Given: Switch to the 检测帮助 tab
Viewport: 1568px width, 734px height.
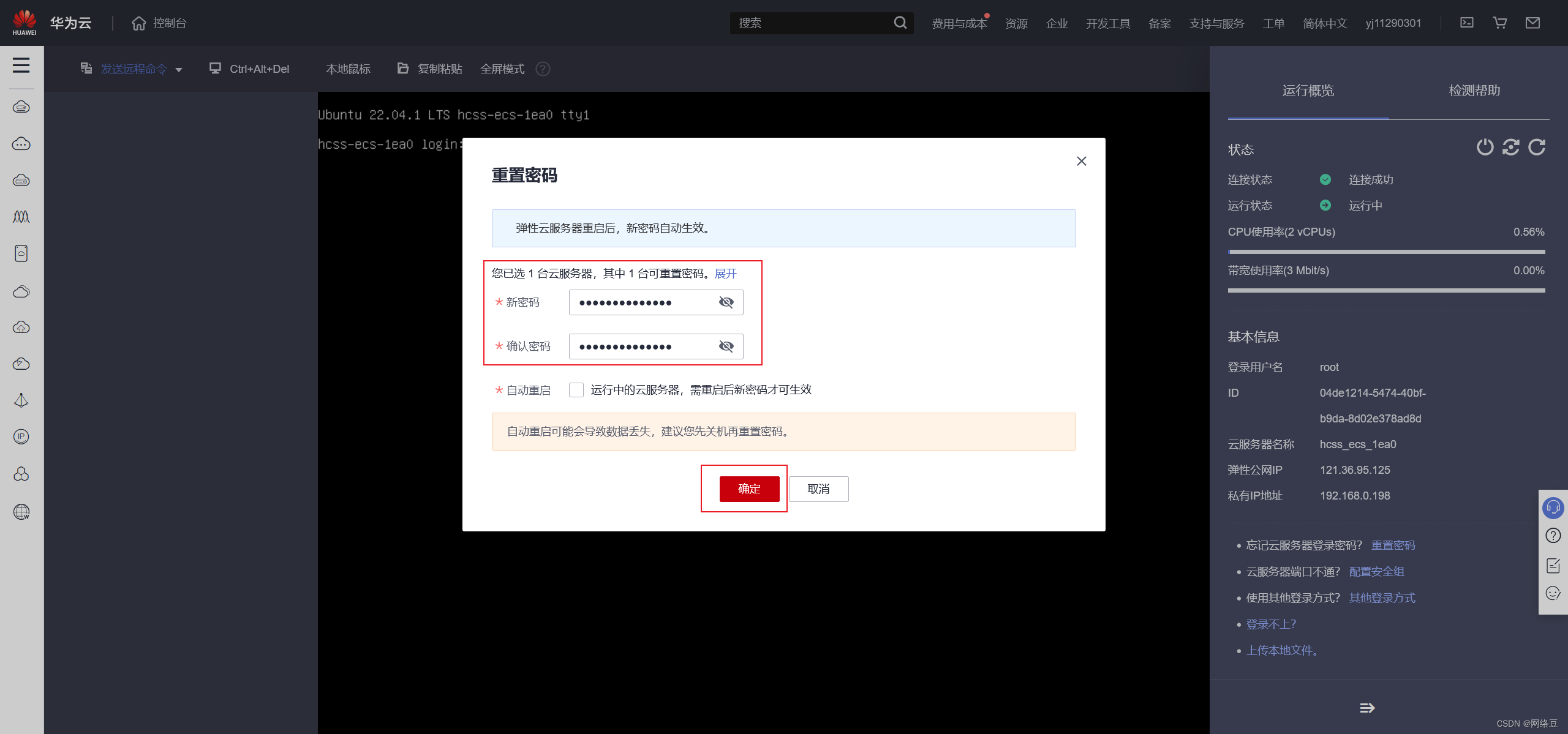Looking at the screenshot, I should [x=1474, y=91].
